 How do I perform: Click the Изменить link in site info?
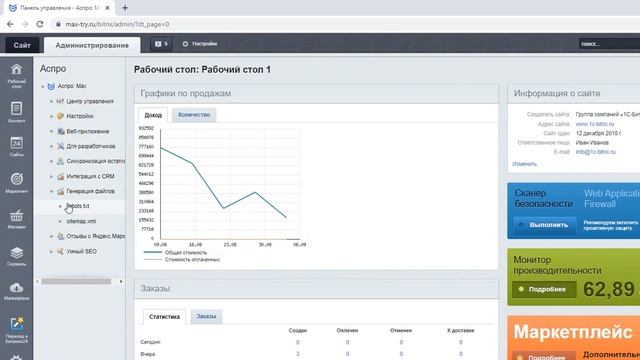[524, 164]
